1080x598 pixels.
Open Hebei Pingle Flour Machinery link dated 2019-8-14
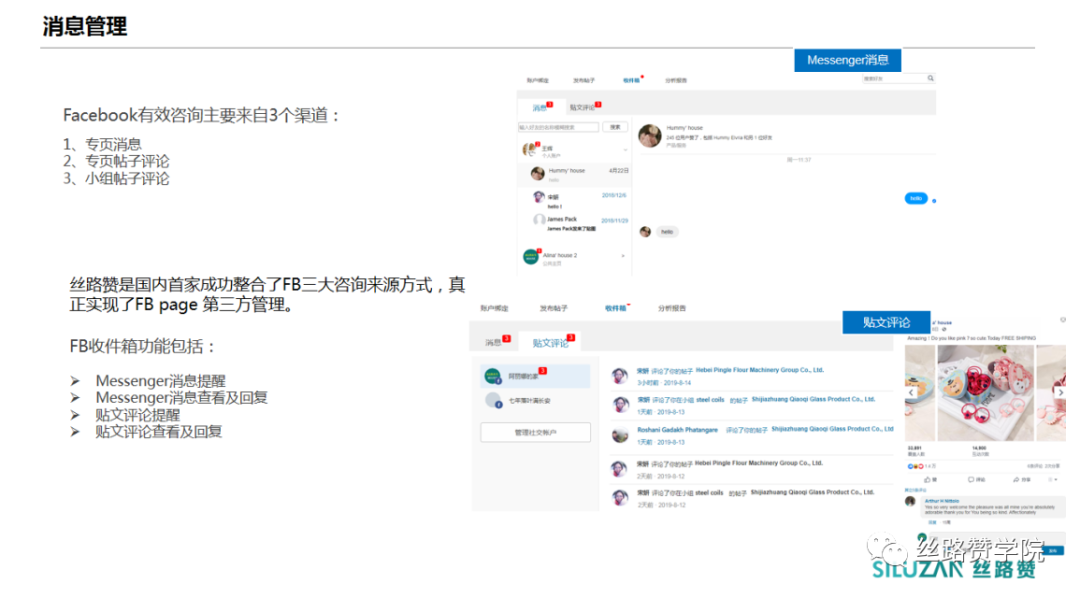760,370
